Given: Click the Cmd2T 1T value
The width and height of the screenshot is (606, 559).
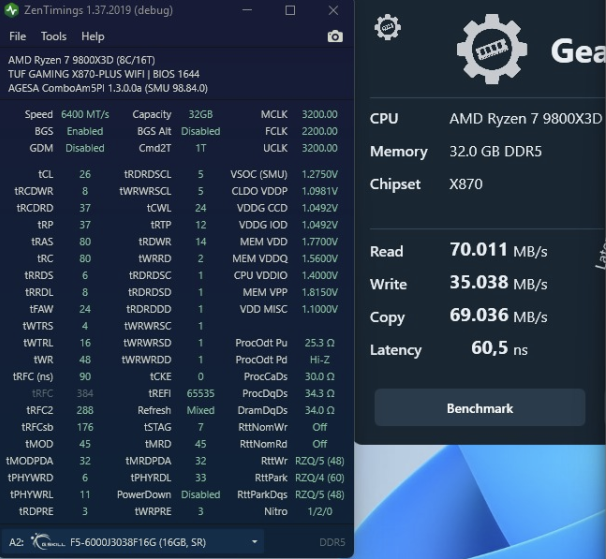Looking at the screenshot, I should [x=201, y=148].
